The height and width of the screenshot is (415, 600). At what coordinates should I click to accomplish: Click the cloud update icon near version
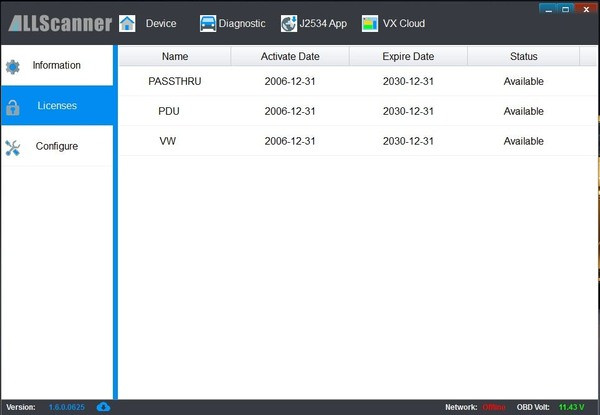pyautogui.click(x=103, y=407)
